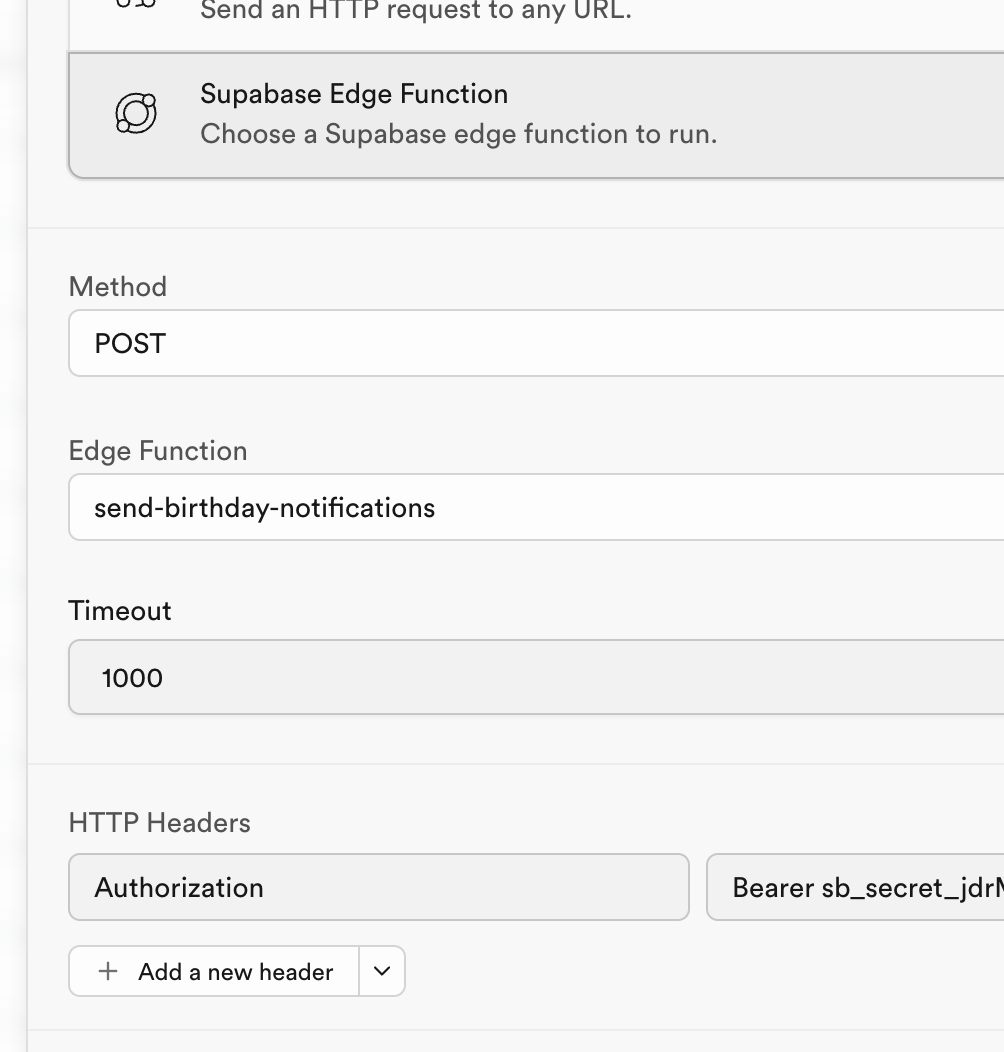Click the 'Edge Function' field label

point(157,451)
